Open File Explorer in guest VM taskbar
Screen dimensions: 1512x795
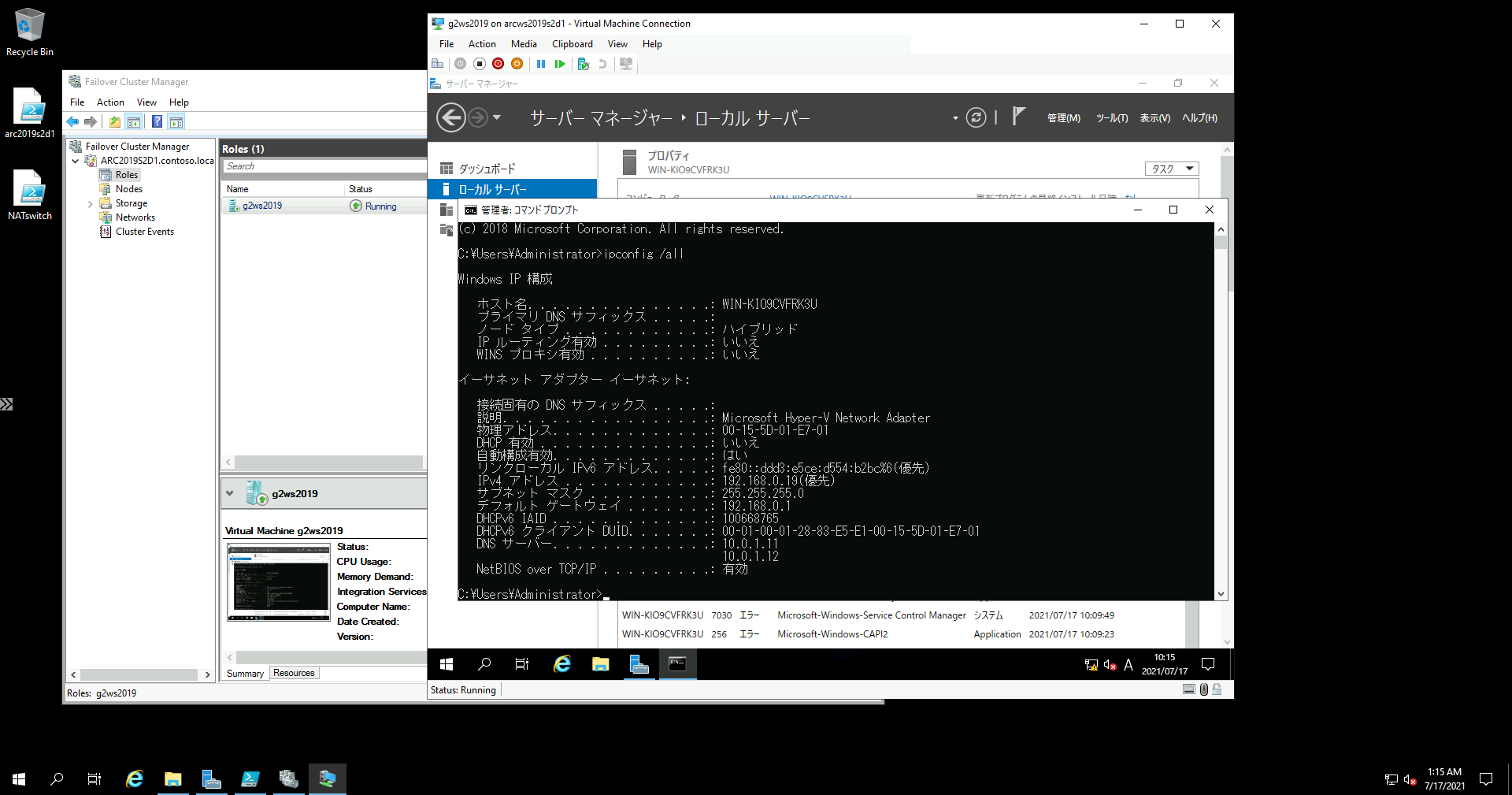click(x=600, y=664)
